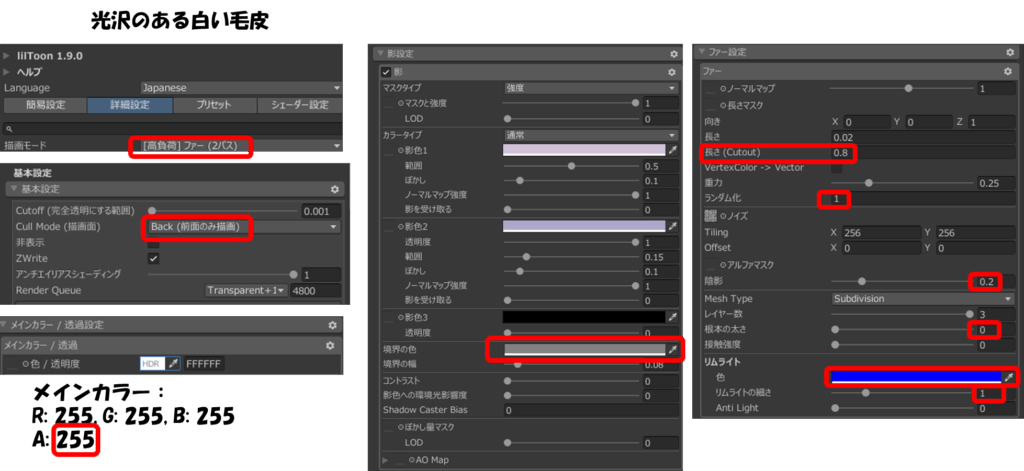Viewport: 1024px width, 471px height.
Task: Expand the ヘルプ foldout
Action: [8, 72]
